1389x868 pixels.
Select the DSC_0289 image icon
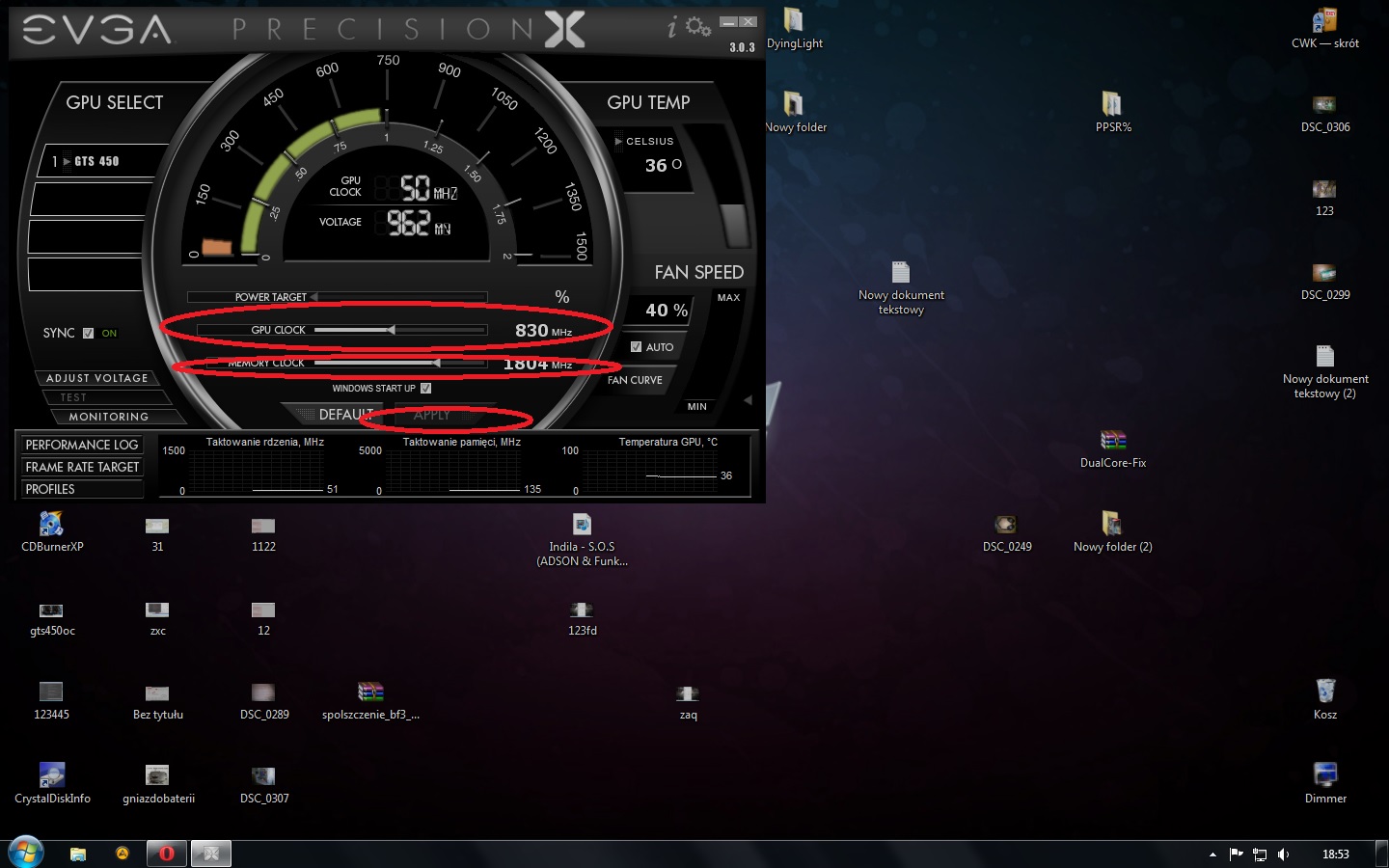pyautogui.click(x=264, y=701)
